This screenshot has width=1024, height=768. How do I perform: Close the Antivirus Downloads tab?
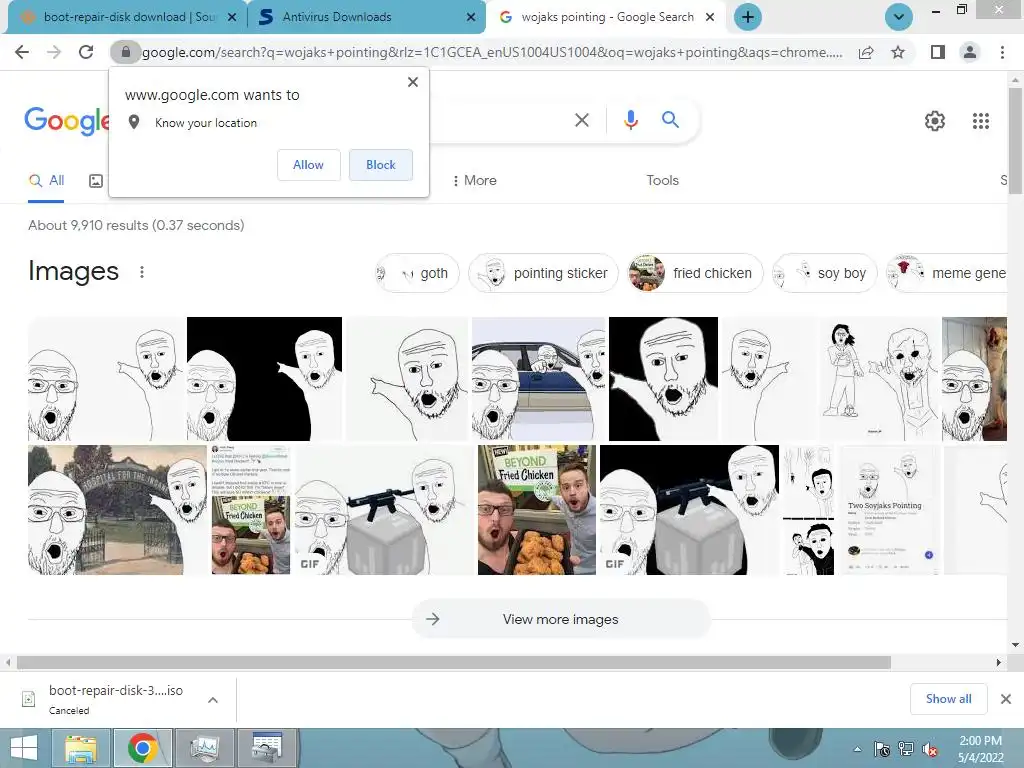tap(471, 17)
